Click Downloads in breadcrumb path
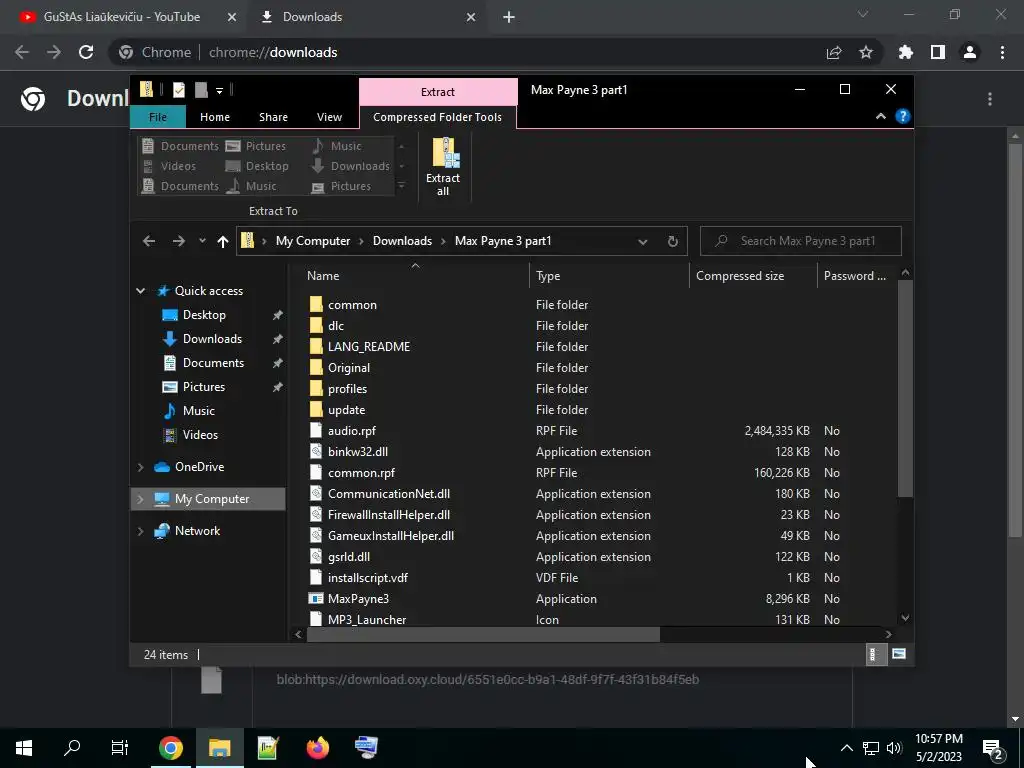 point(402,241)
